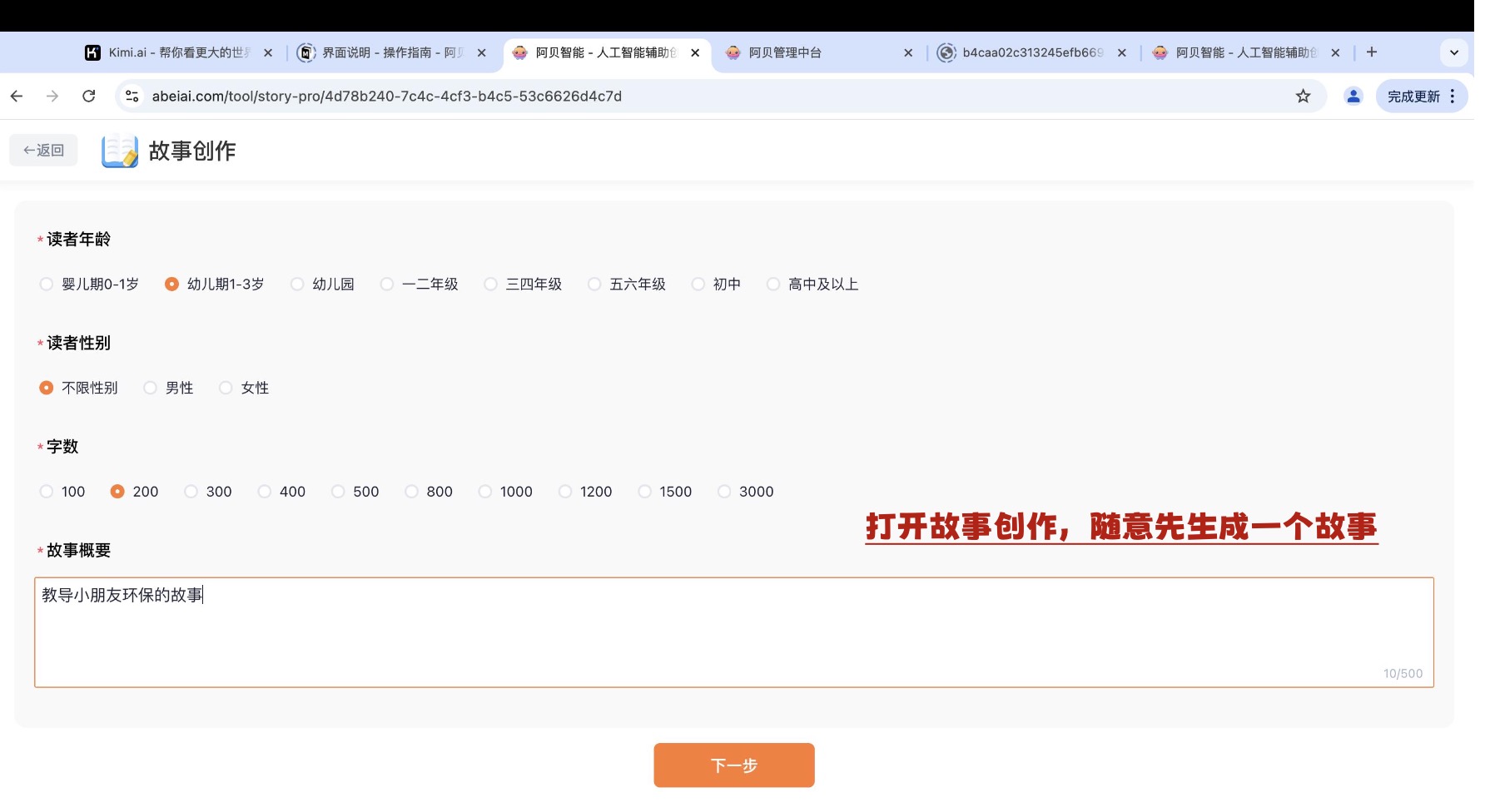Close the 阿贝管理中台 tab

(908, 52)
